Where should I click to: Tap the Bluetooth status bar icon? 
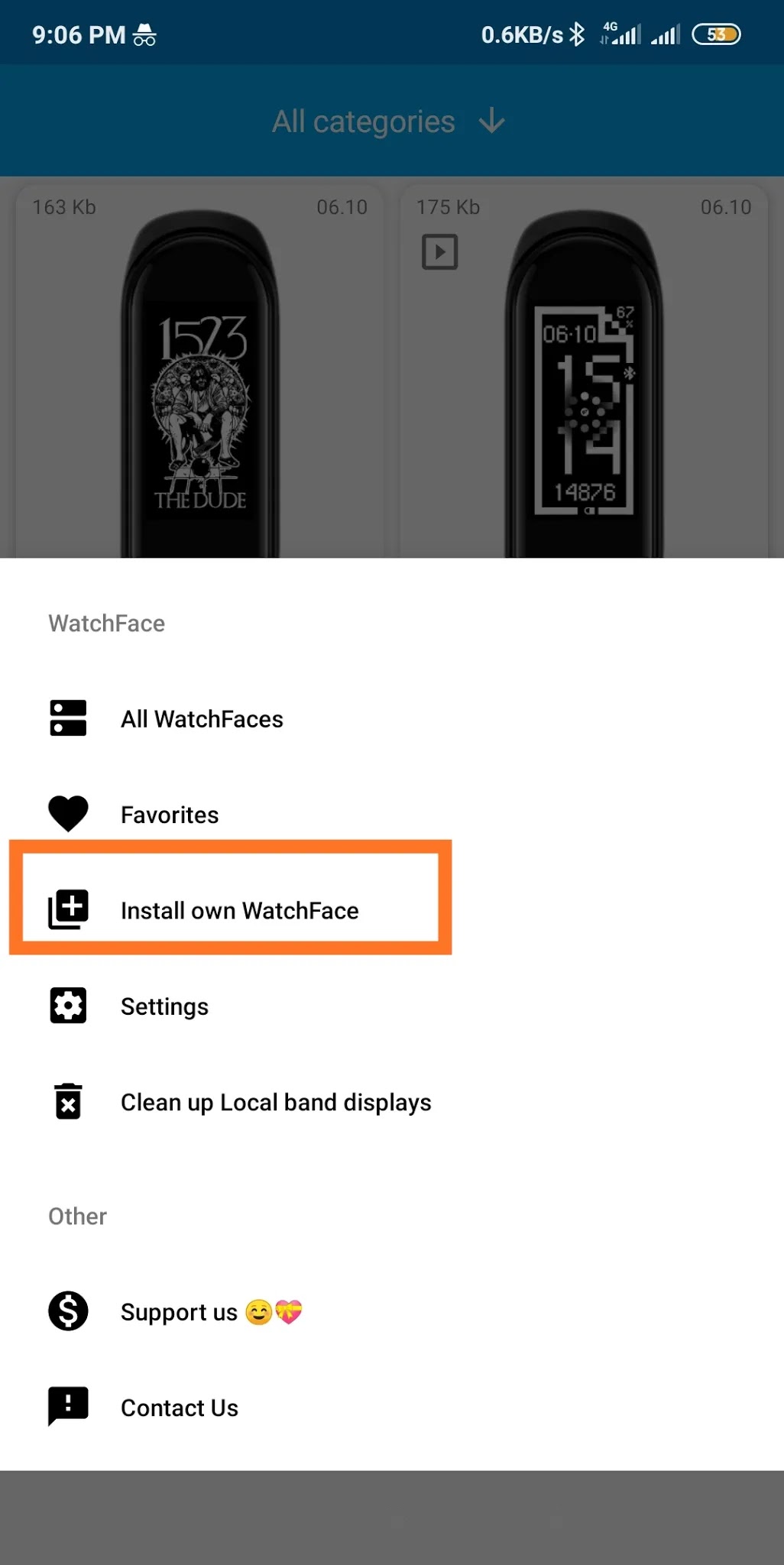[577, 34]
